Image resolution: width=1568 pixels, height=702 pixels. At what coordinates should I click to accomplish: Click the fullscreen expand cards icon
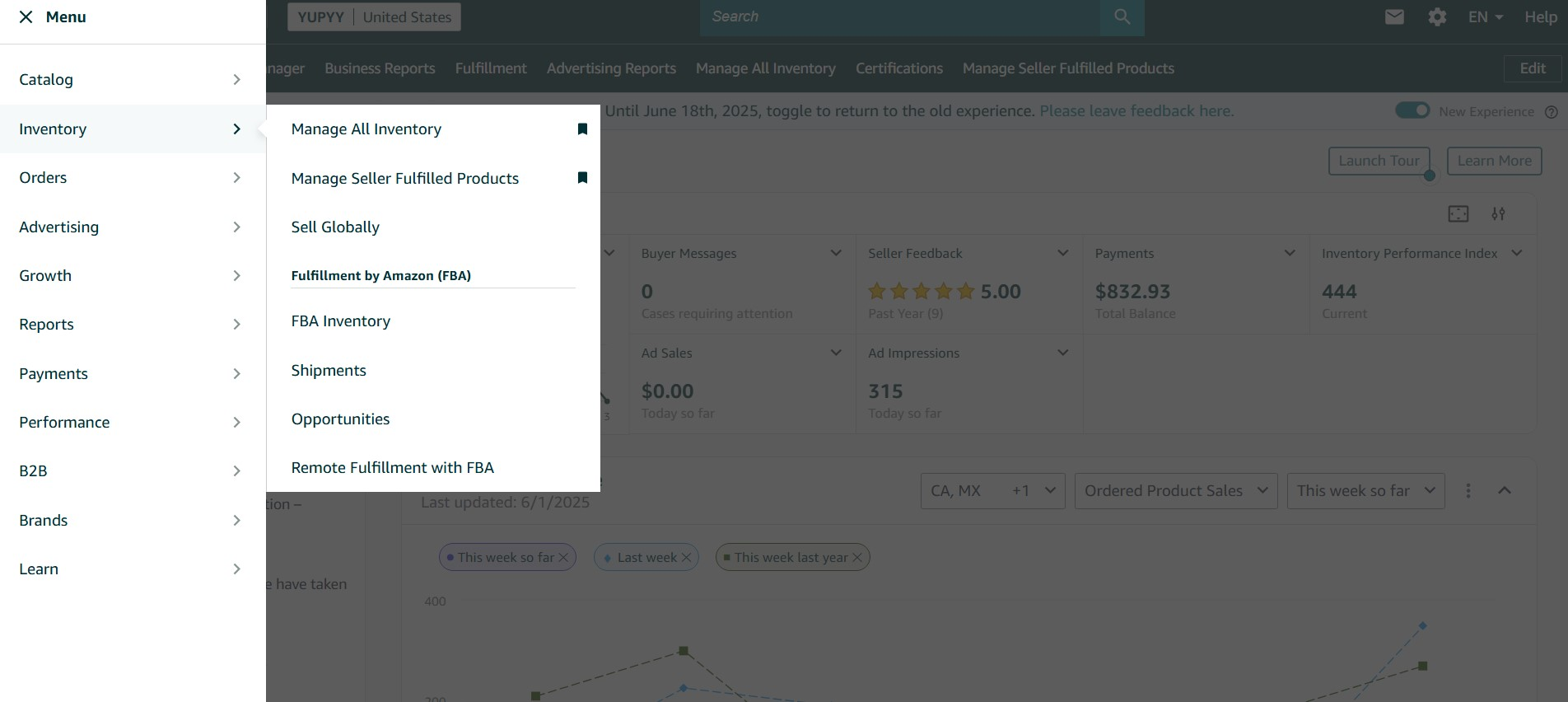(1458, 213)
